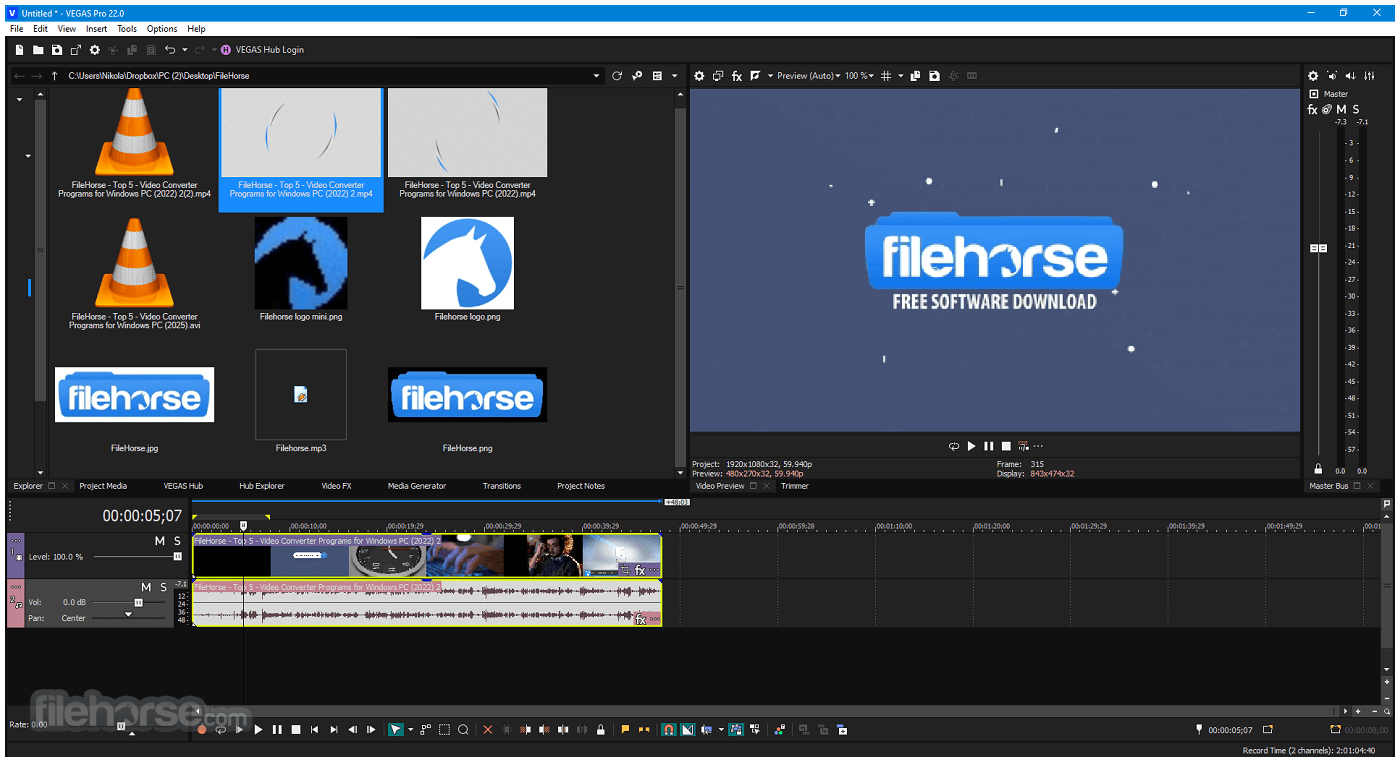
Task: Click the Open project folder icon
Action: pos(38,50)
